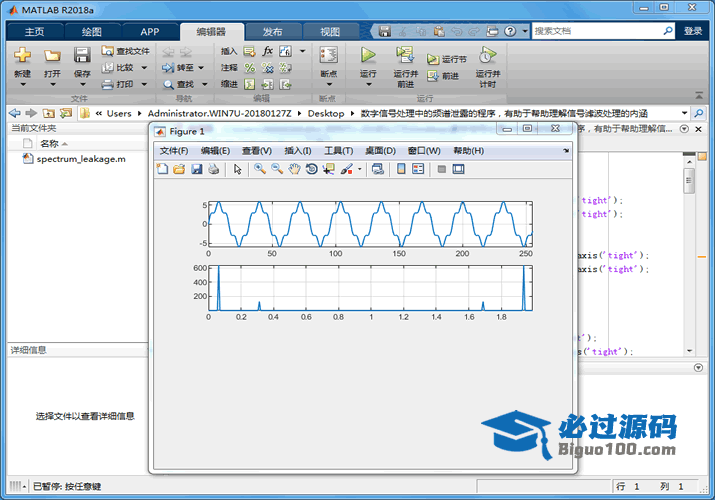
Task: Click New Figure icon in Figure toolbar
Action: tap(162, 169)
